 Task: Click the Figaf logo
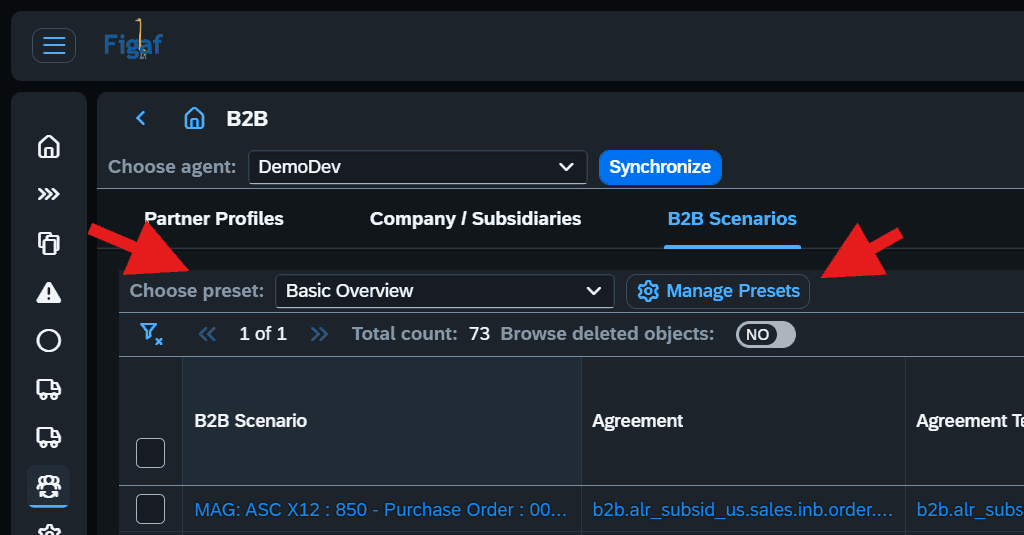pyautogui.click(x=133, y=41)
